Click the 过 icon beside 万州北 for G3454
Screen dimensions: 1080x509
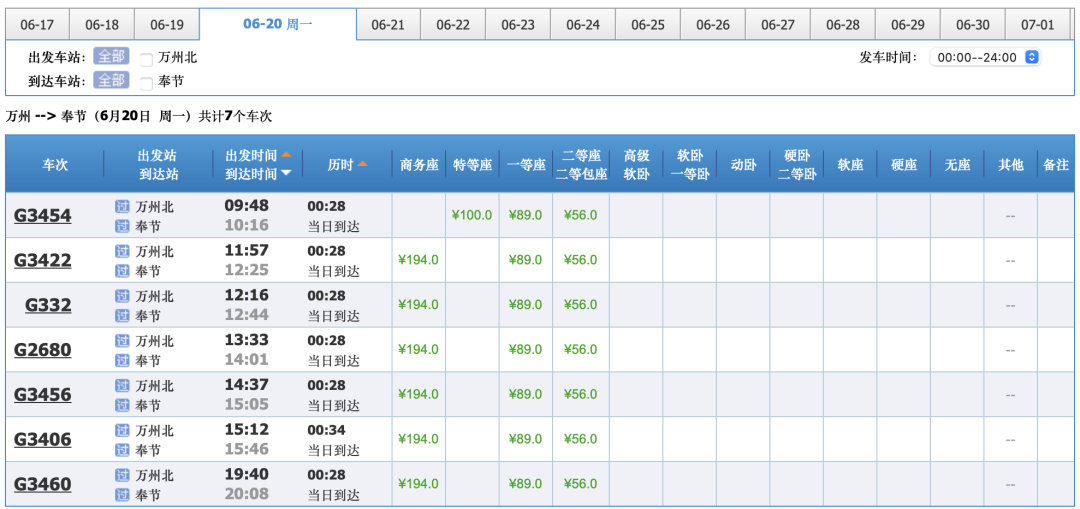point(122,207)
